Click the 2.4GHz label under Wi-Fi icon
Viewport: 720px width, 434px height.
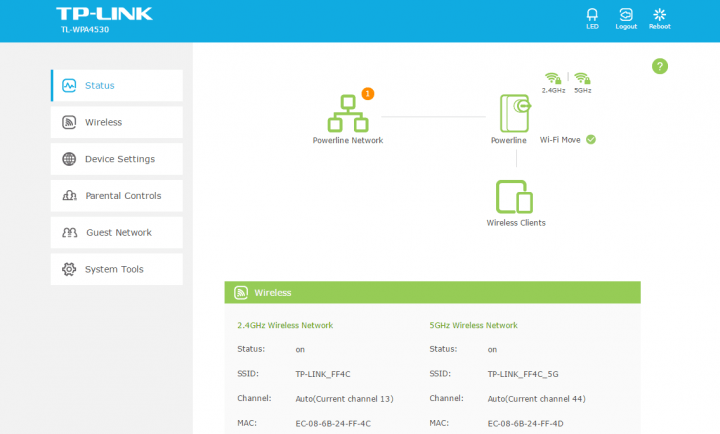coord(553,90)
